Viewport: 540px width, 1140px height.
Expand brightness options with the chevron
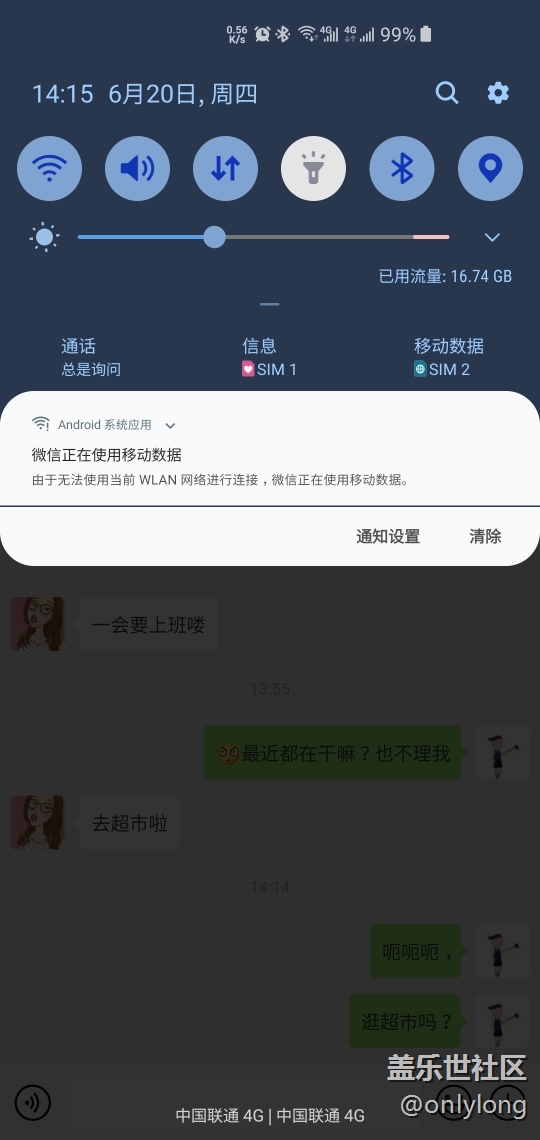pos(492,237)
